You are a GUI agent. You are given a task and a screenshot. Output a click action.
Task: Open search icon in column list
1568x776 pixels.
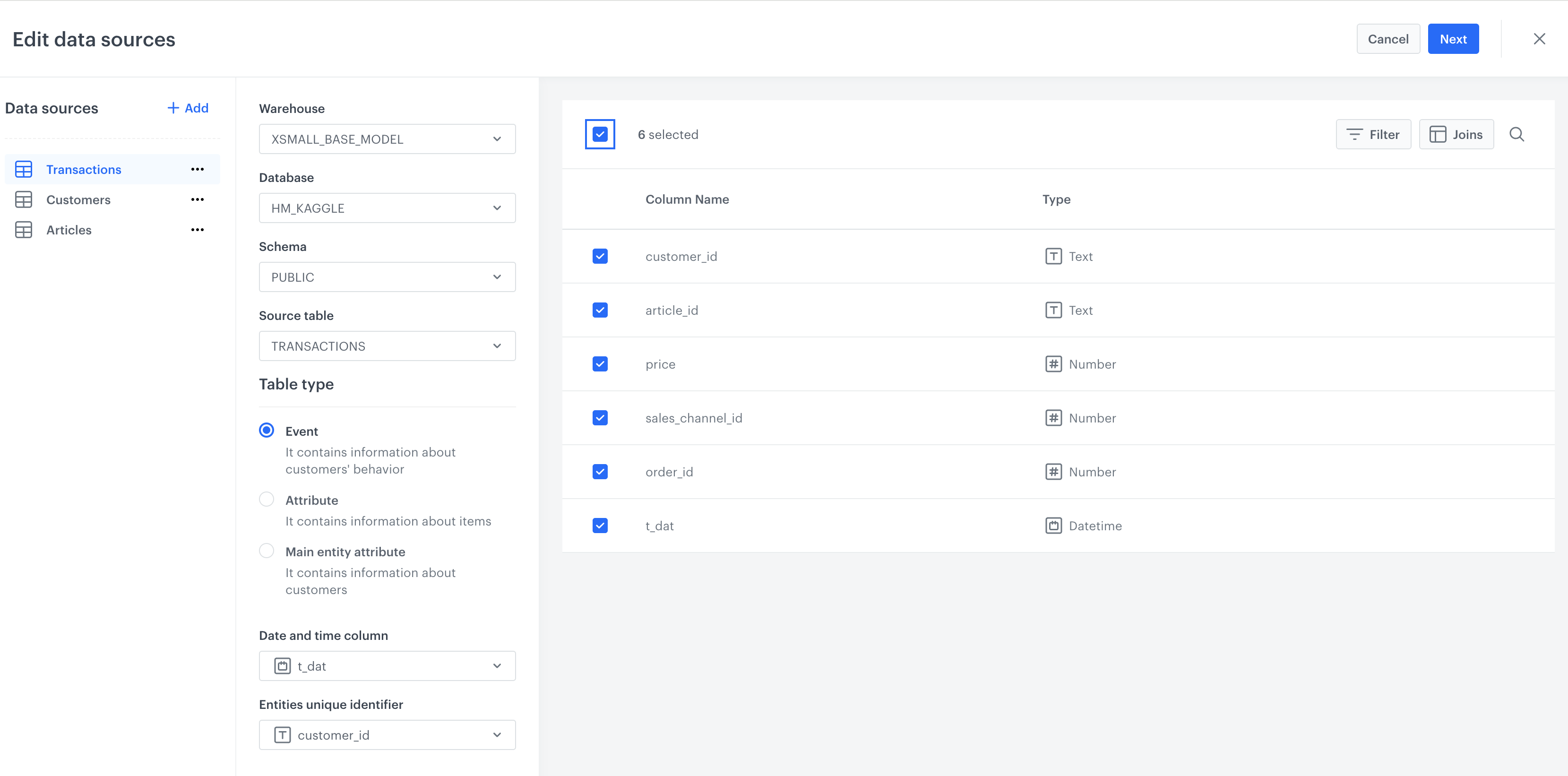(1516, 135)
